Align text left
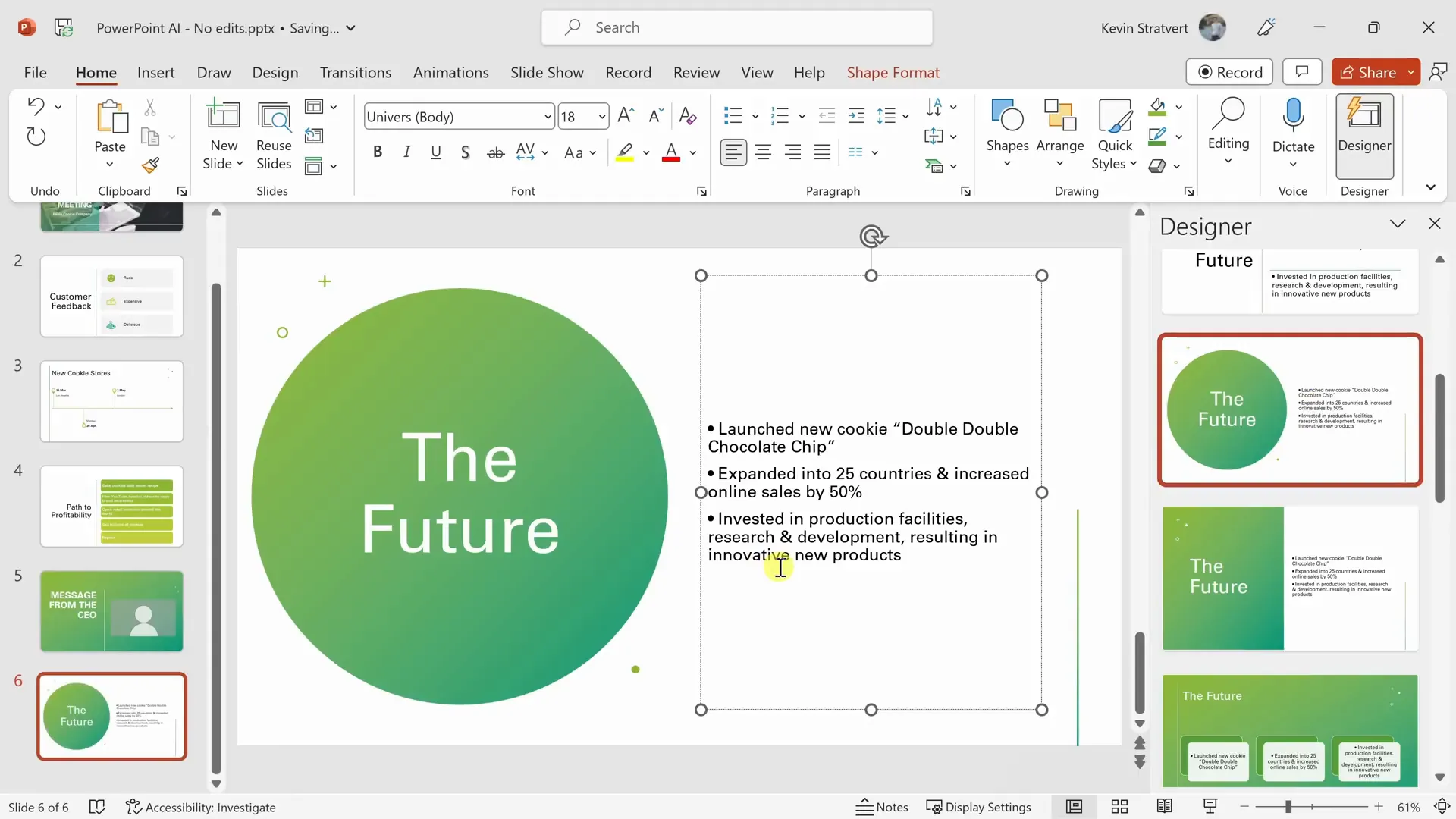Viewport: 1456px width, 819px height. pos(733,152)
